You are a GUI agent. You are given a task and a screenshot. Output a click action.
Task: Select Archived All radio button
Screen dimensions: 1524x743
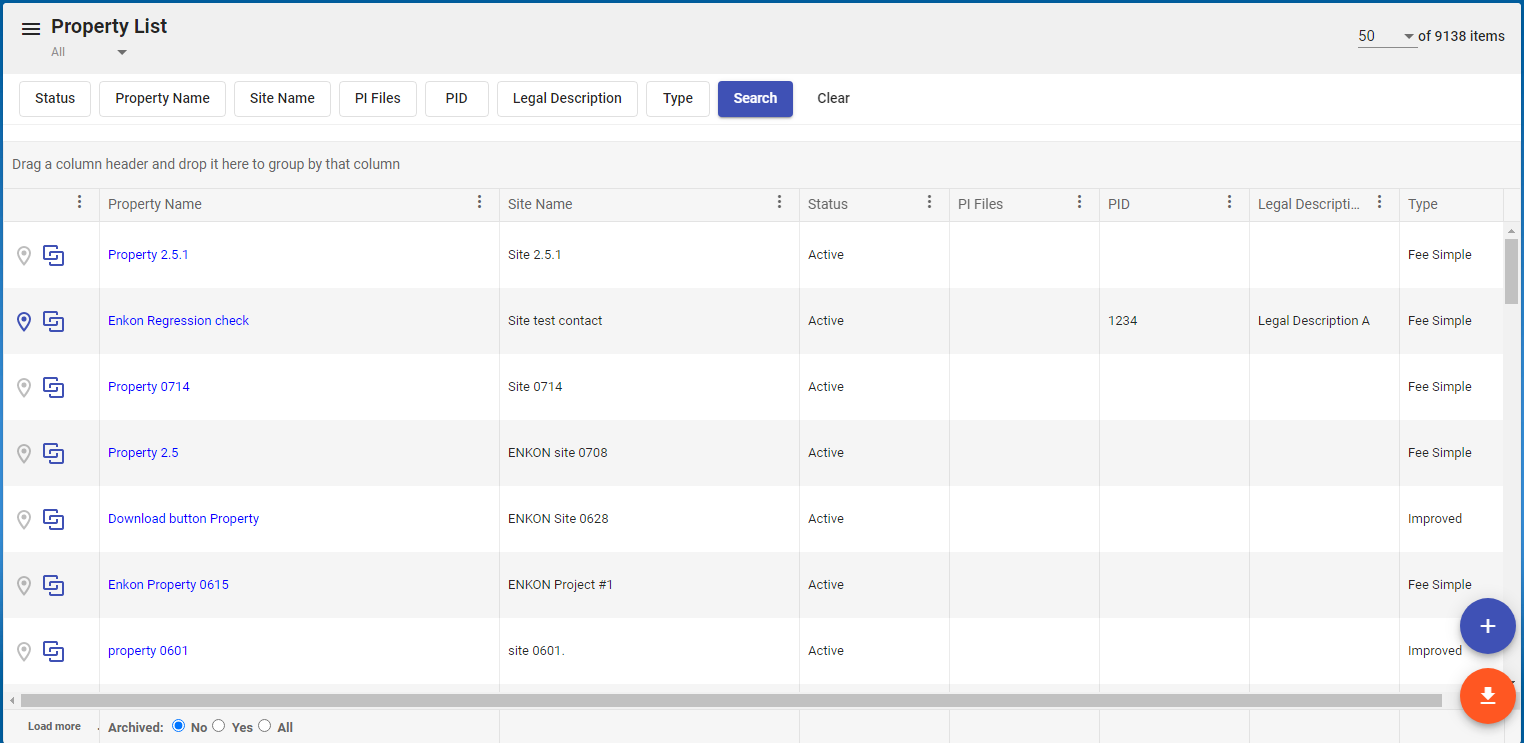265,726
